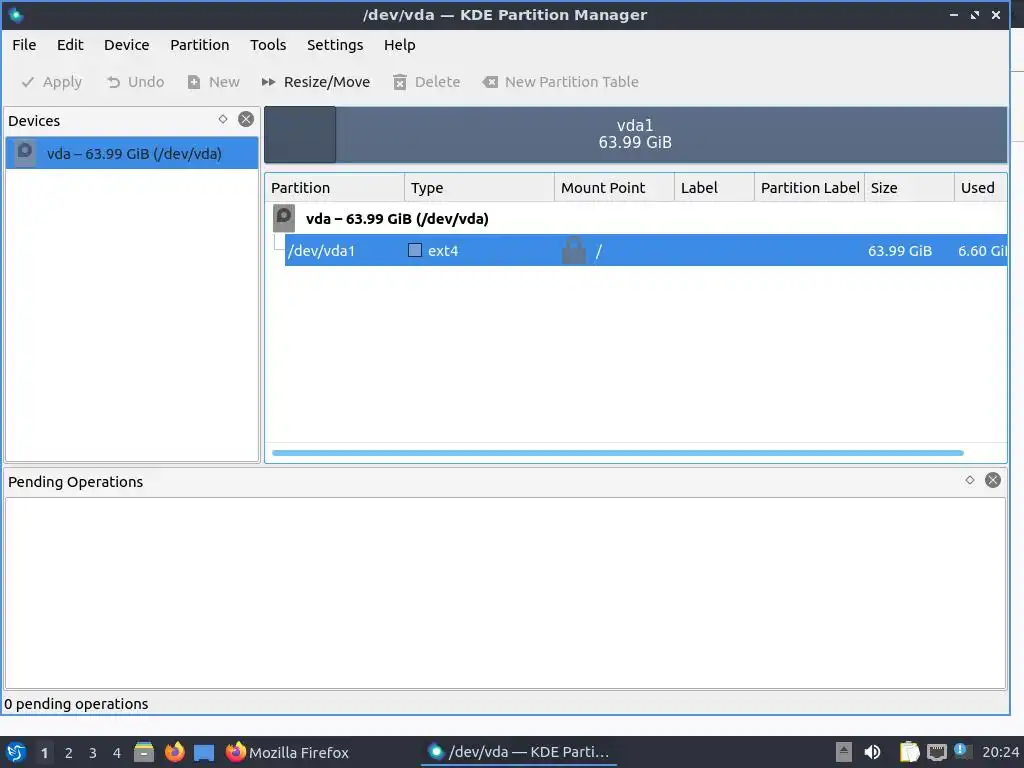Click the 20:24 clock
1024x768 pixels.
(1000, 752)
